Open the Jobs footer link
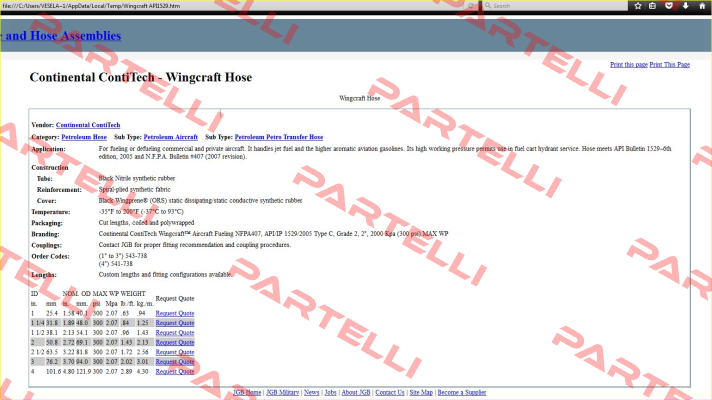Image resolution: width=712 pixels, height=400 pixels. tap(331, 392)
